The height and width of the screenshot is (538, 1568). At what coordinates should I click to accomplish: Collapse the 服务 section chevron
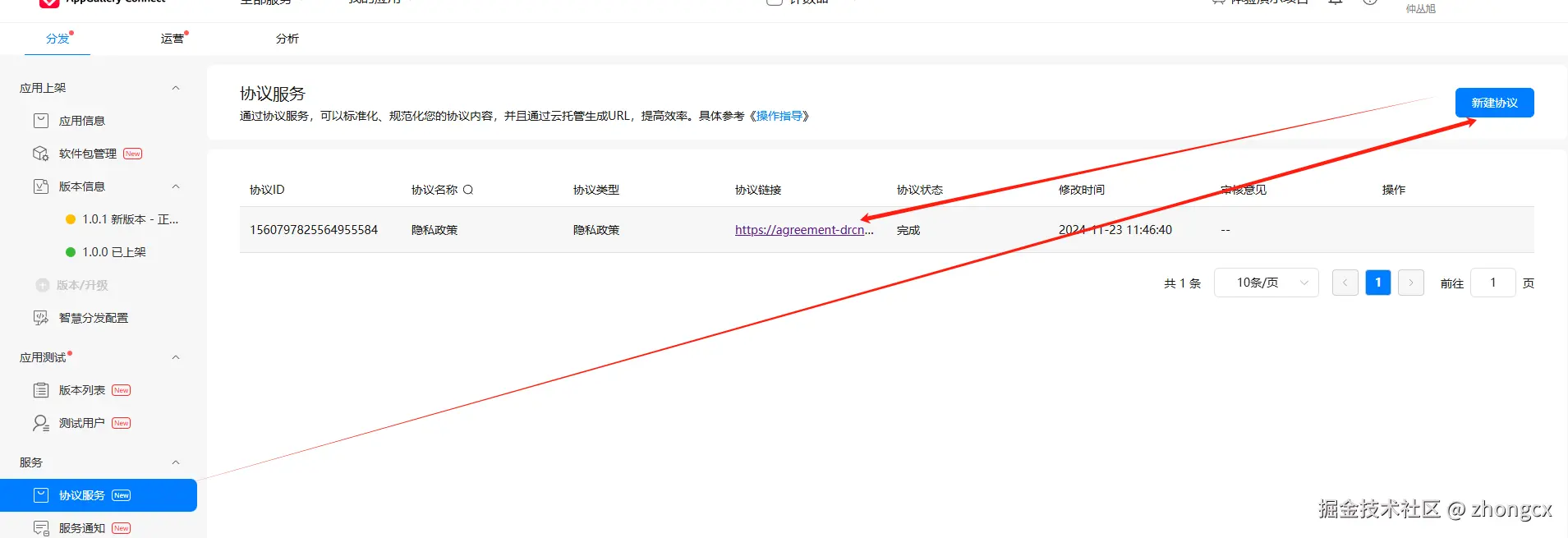176,462
